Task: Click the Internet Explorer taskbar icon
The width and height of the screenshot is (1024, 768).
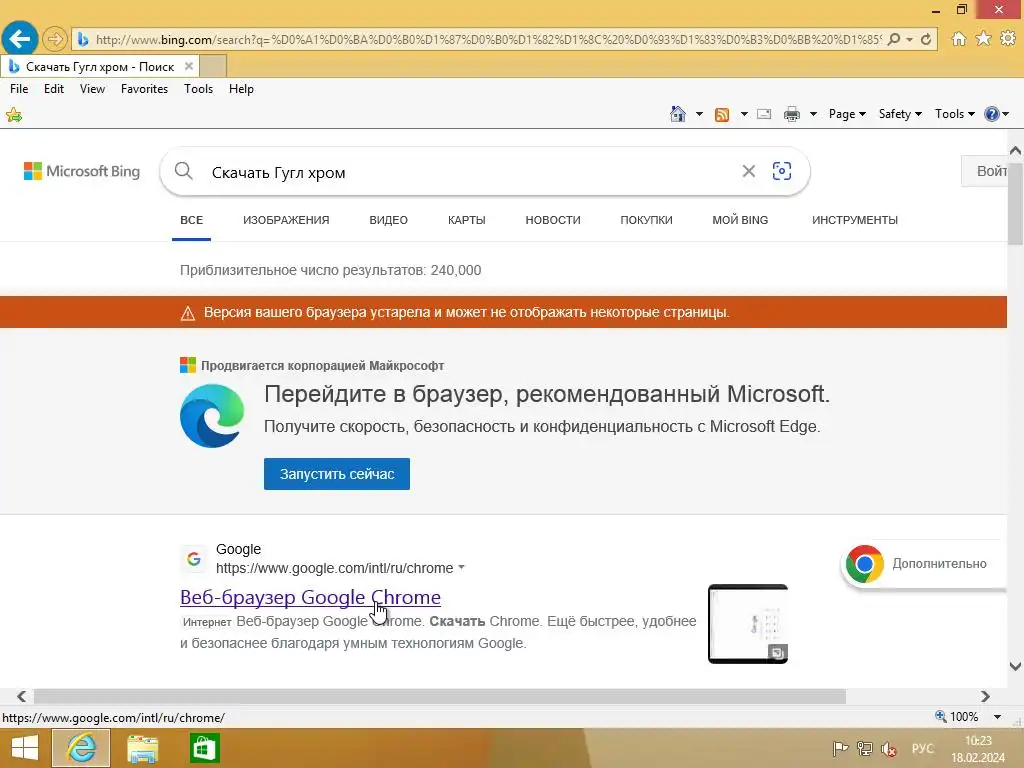Action: pyautogui.click(x=81, y=748)
